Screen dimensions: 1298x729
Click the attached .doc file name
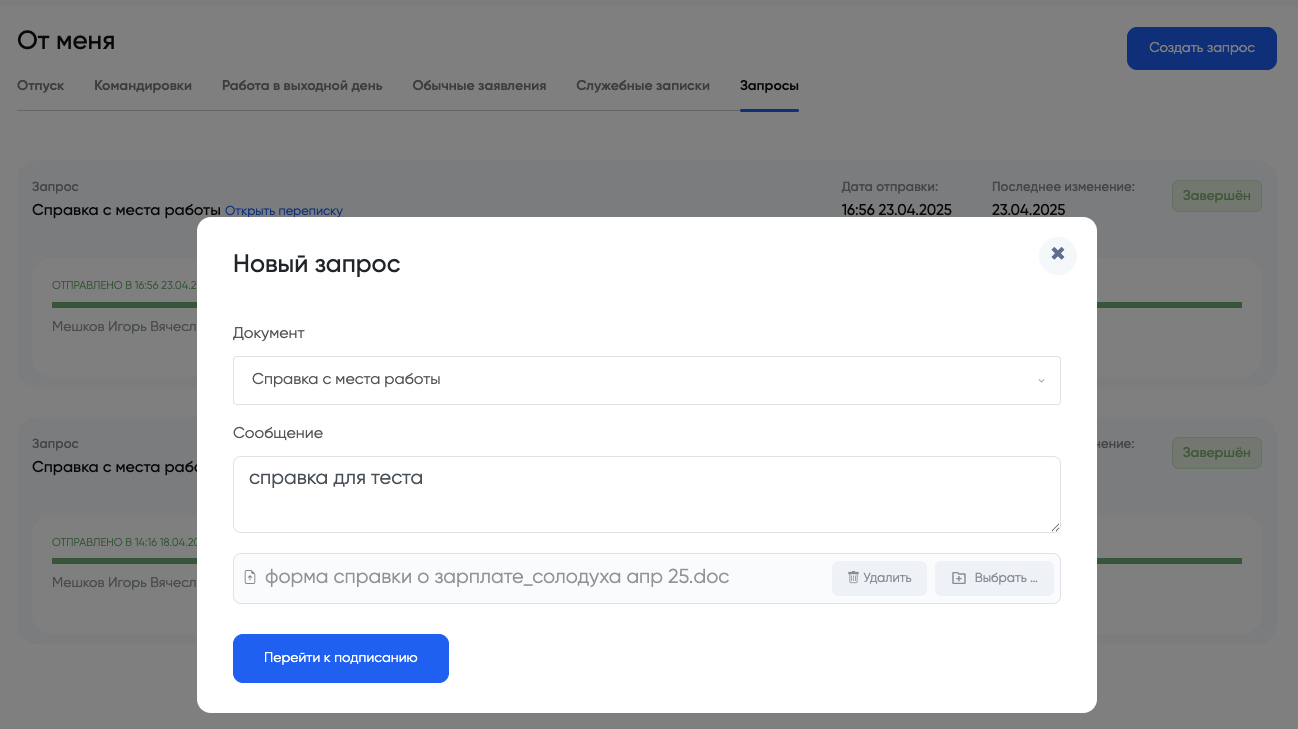pos(497,578)
